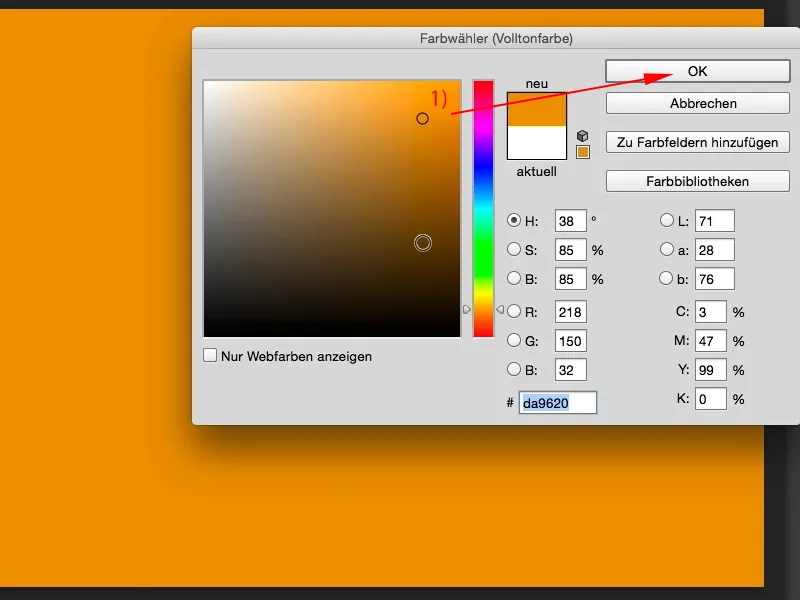Image resolution: width=800 pixels, height=600 pixels.
Task: Select the H hue radio button
Action: click(x=514, y=220)
